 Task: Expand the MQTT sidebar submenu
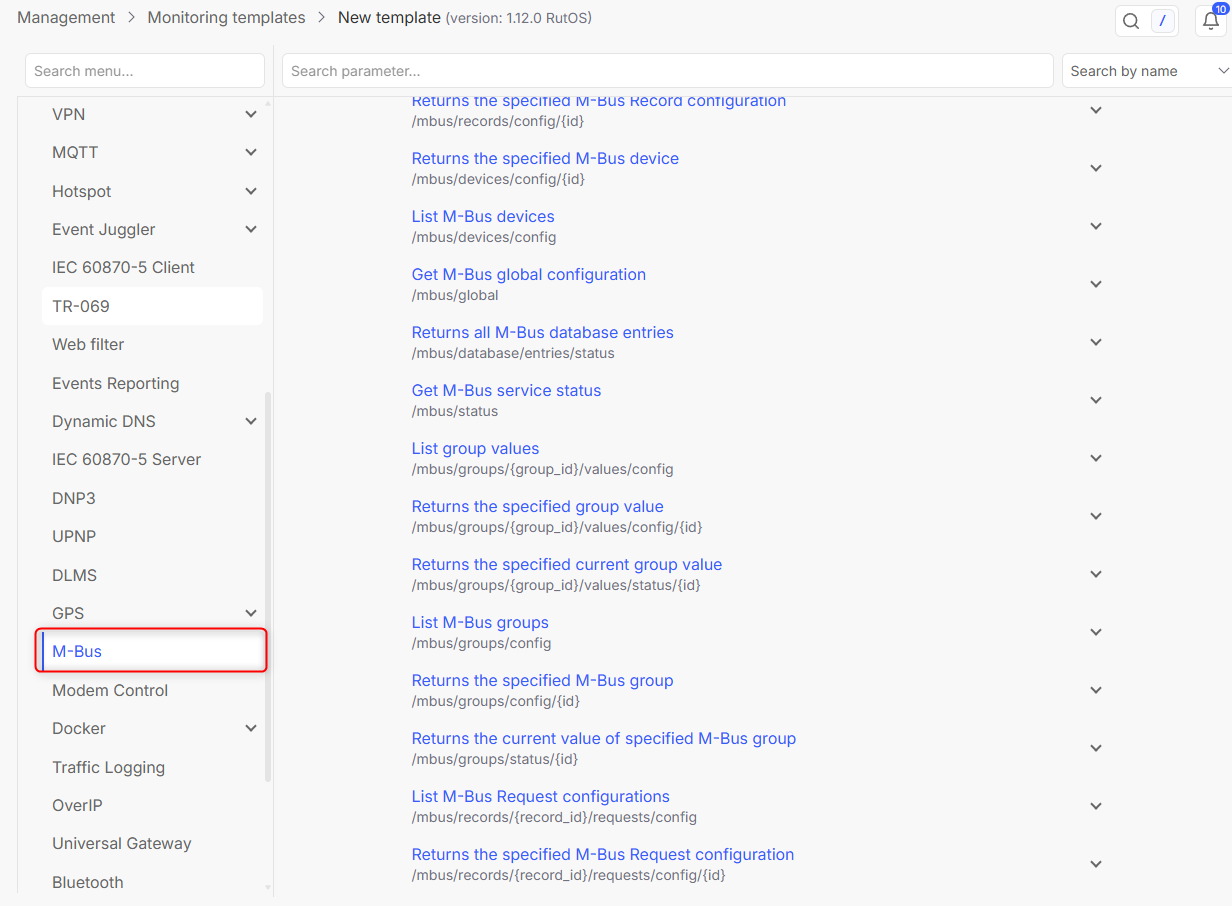[x=251, y=153]
